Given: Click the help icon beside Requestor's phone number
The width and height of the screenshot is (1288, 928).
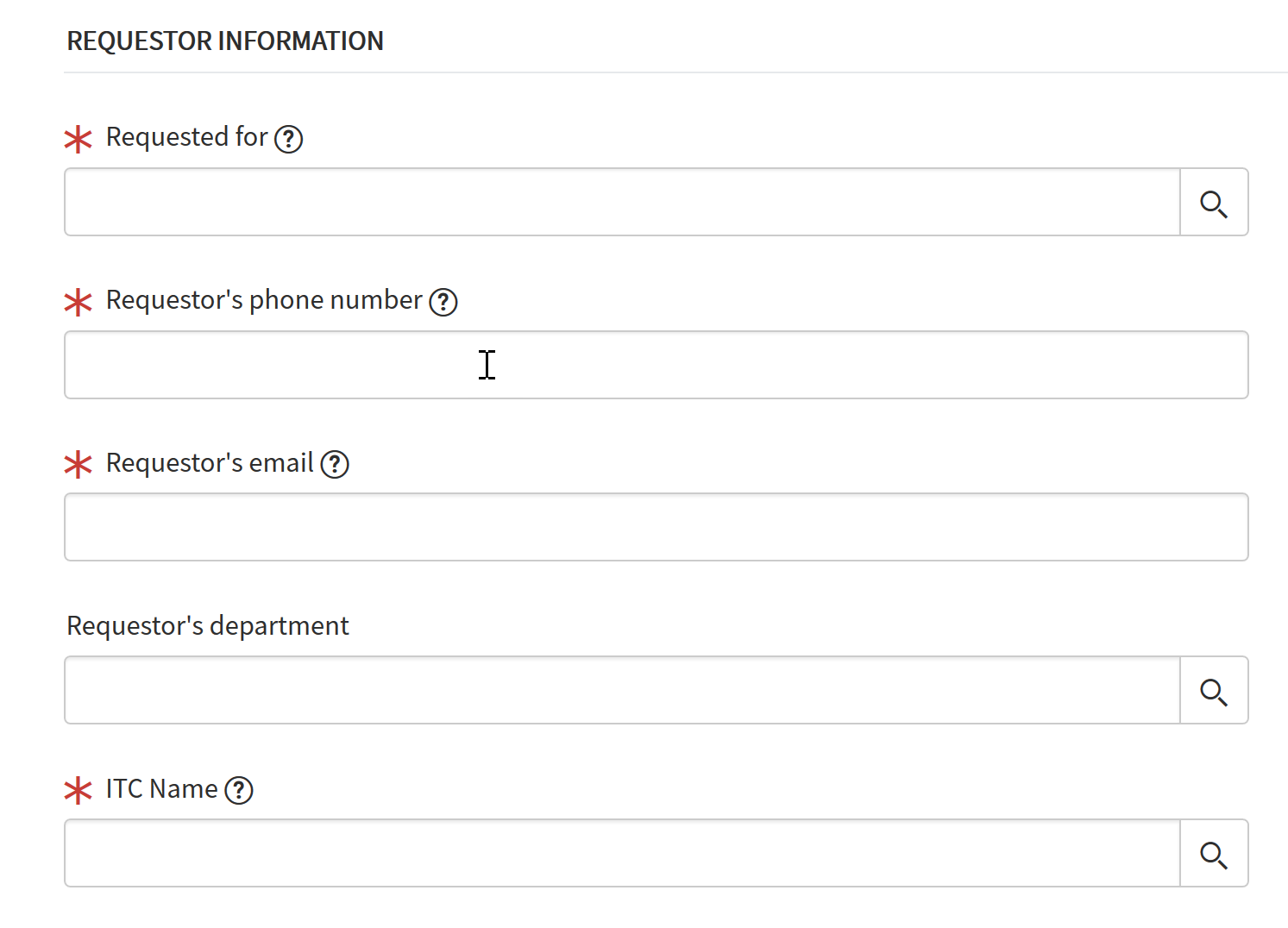Looking at the screenshot, I should (x=443, y=302).
